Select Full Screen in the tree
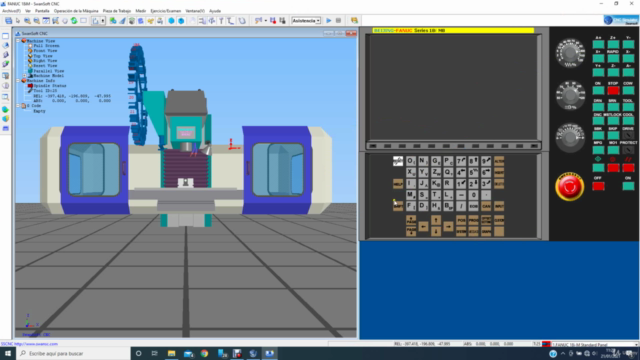Image resolution: width=640 pixels, height=360 pixels. click(x=46, y=46)
